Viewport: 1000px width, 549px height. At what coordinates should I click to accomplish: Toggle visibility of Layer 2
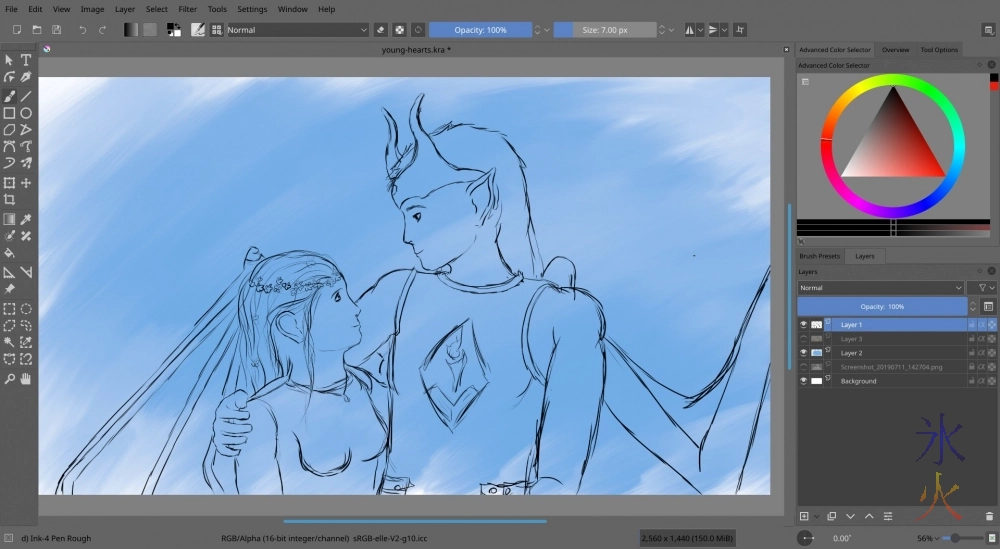[803, 353]
